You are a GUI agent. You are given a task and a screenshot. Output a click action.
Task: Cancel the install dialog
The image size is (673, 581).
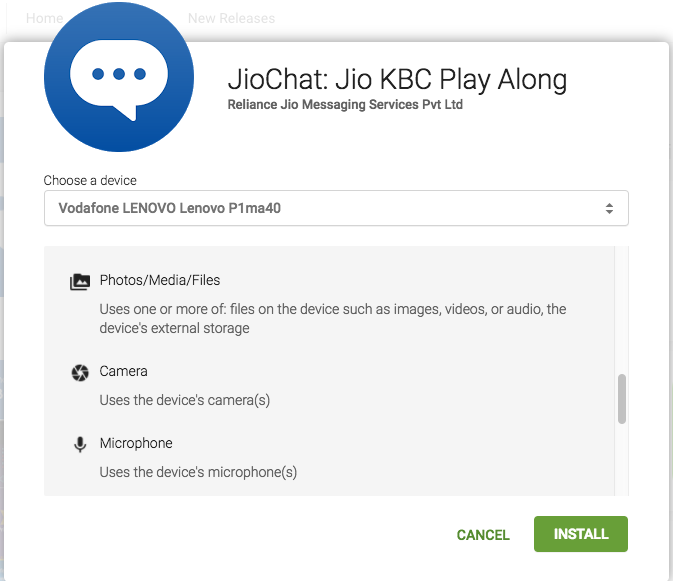pyautogui.click(x=483, y=535)
